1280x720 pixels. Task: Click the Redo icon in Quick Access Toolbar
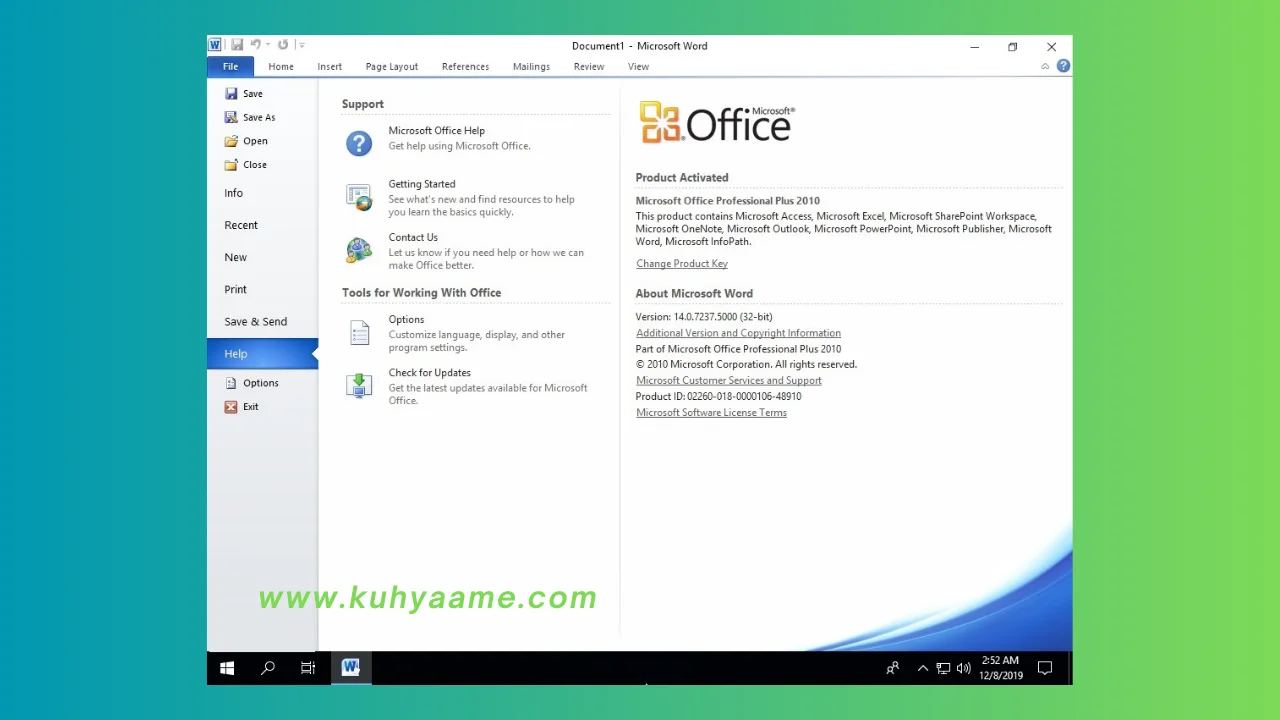tap(283, 45)
